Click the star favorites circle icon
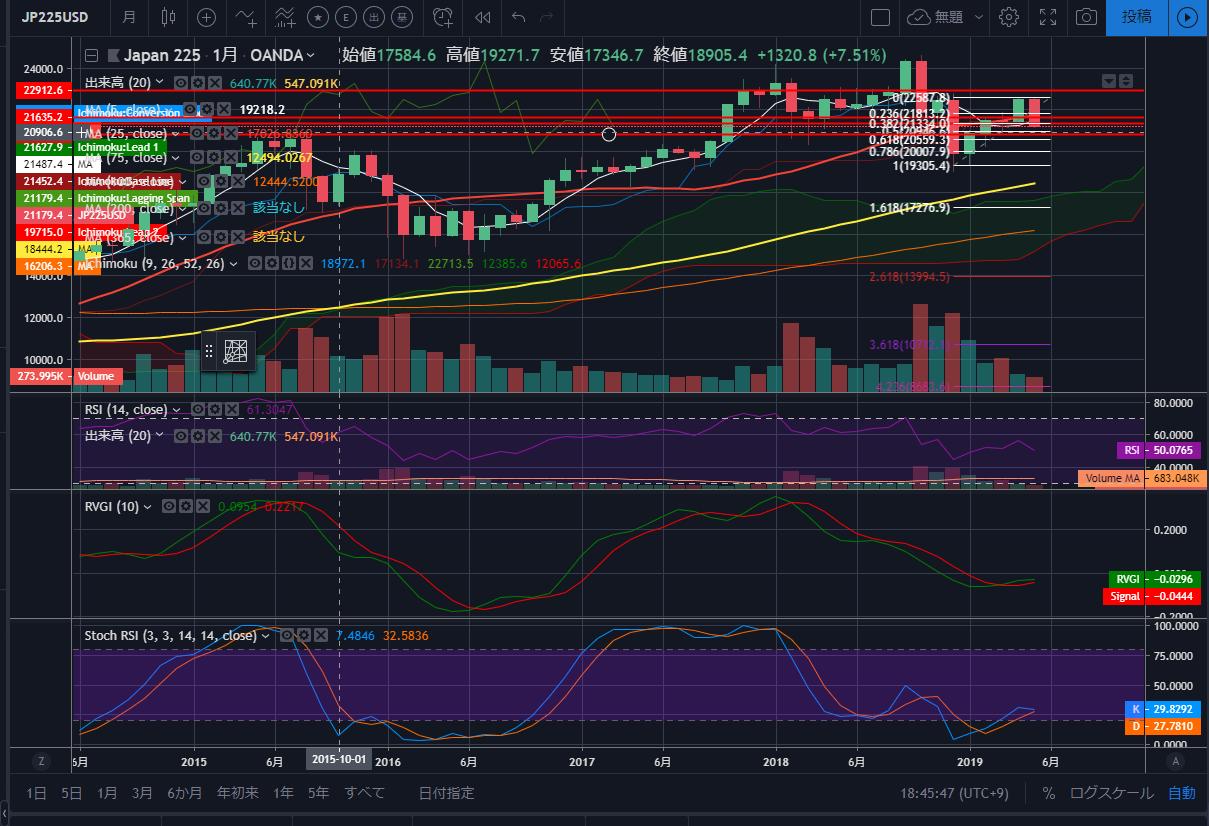Viewport: 1209px width, 826px height. (318, 17)
